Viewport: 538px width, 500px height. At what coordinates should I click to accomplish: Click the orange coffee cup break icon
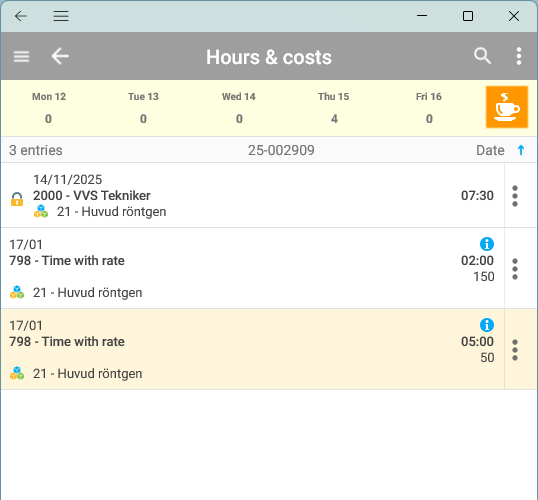tap(506, 107)
